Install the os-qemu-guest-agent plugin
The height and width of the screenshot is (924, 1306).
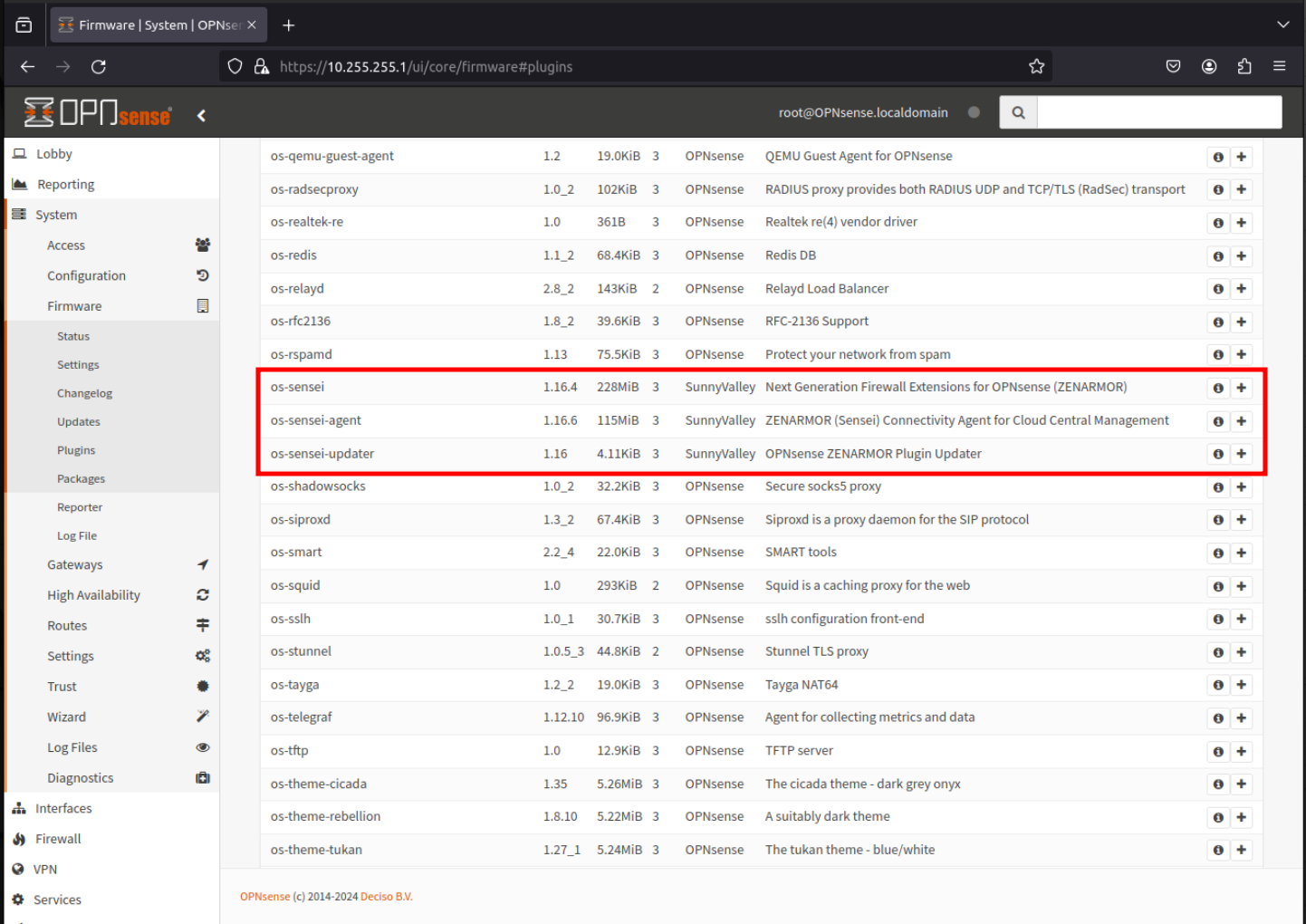tap(1241, 157)
